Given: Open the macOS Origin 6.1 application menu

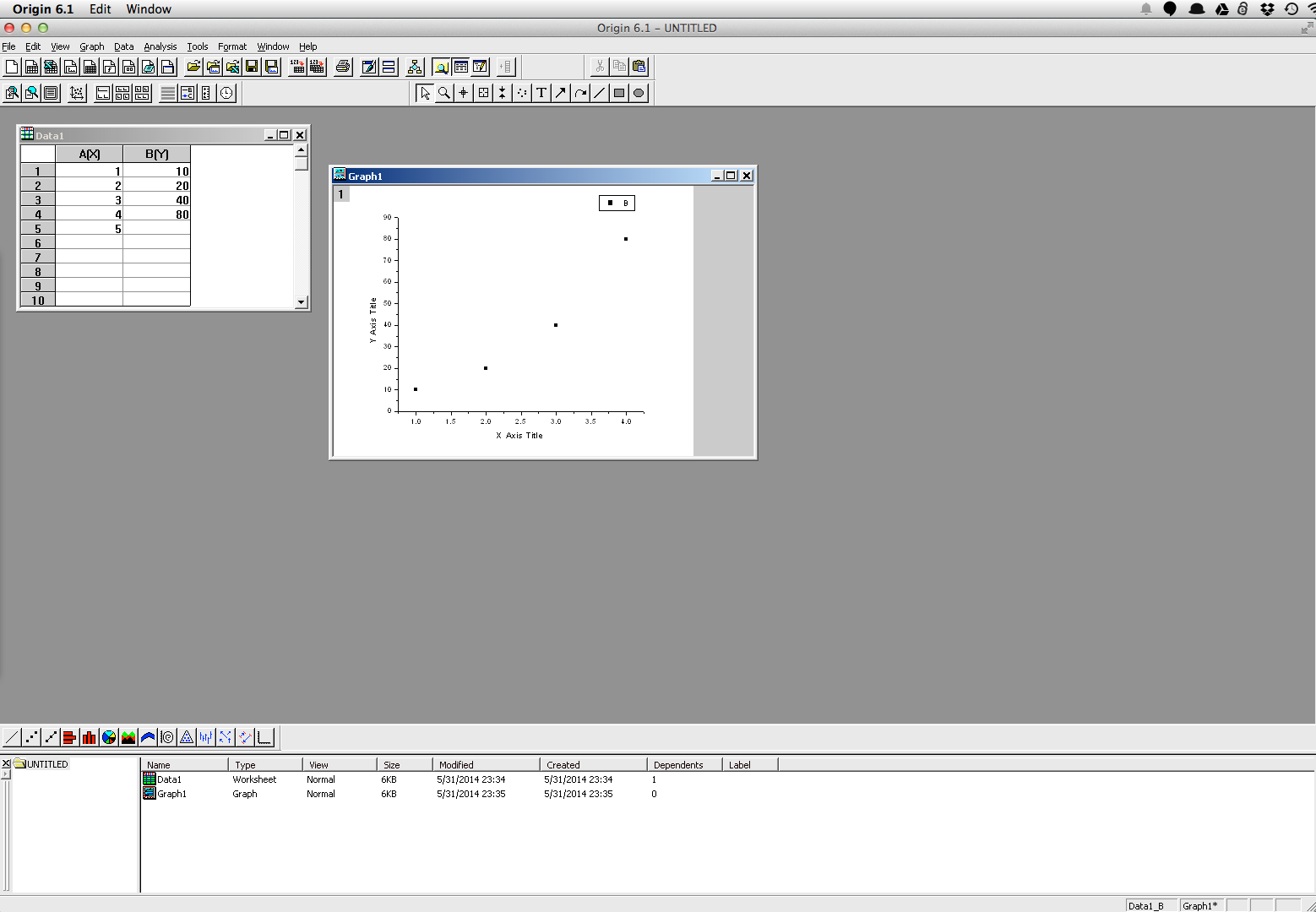Looking at the screenshot, I should [x=43, y=8].
